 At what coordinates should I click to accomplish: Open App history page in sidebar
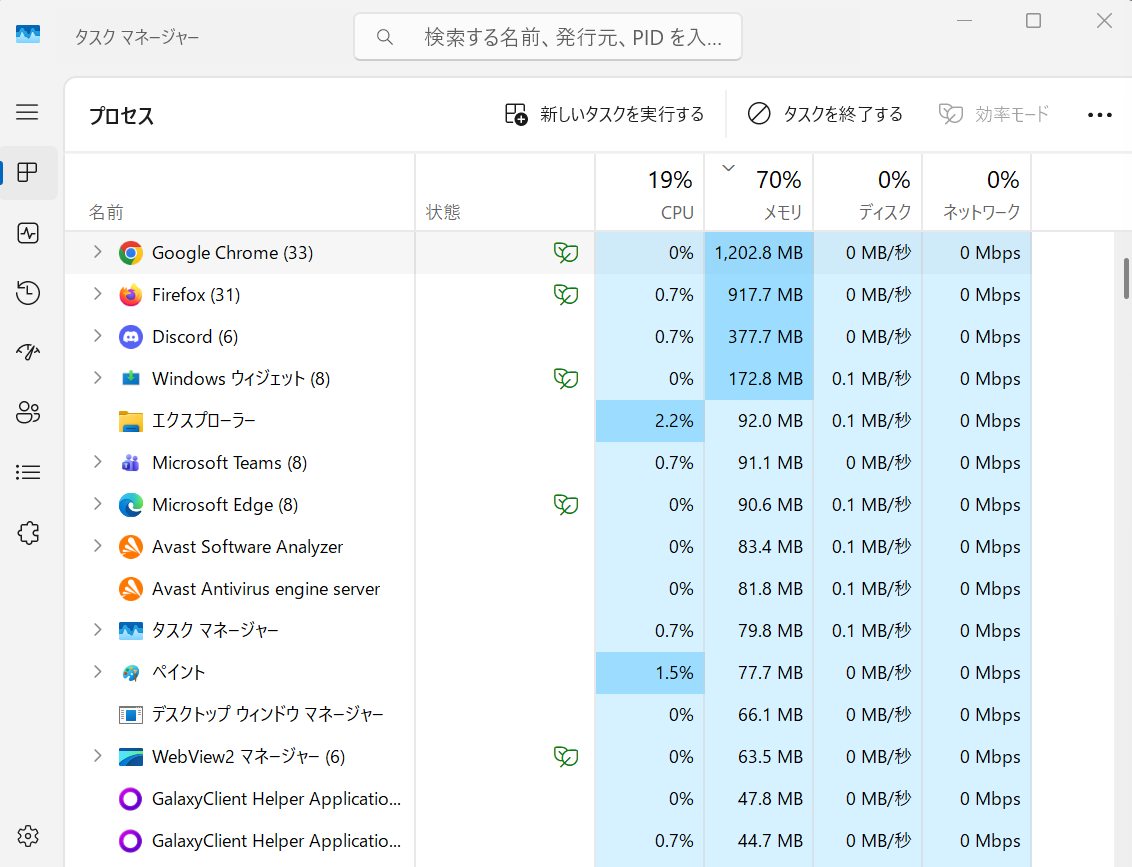point(28,293)
